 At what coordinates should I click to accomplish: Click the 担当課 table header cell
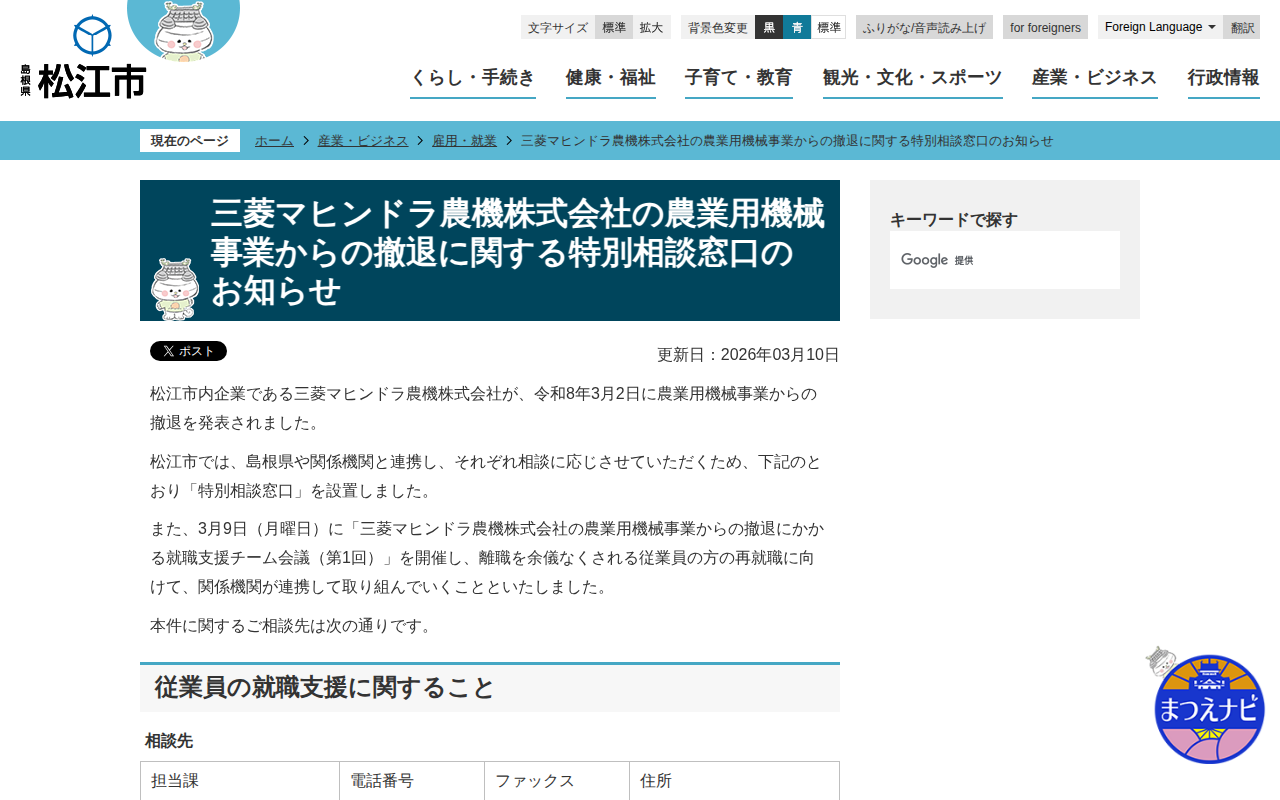[240, 781]
